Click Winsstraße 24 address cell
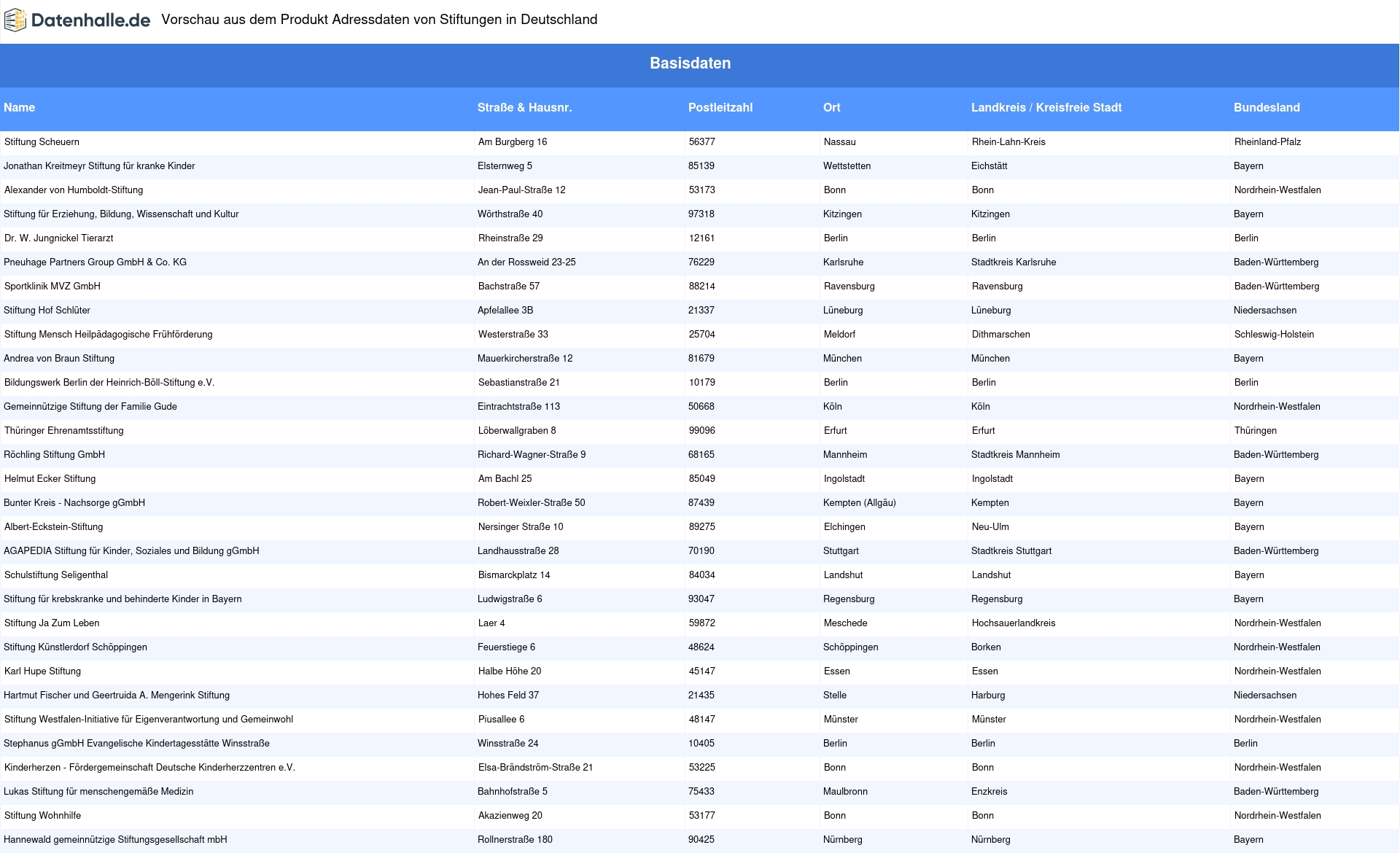This screenshot has height=853, width=1400. pos(507,744)
